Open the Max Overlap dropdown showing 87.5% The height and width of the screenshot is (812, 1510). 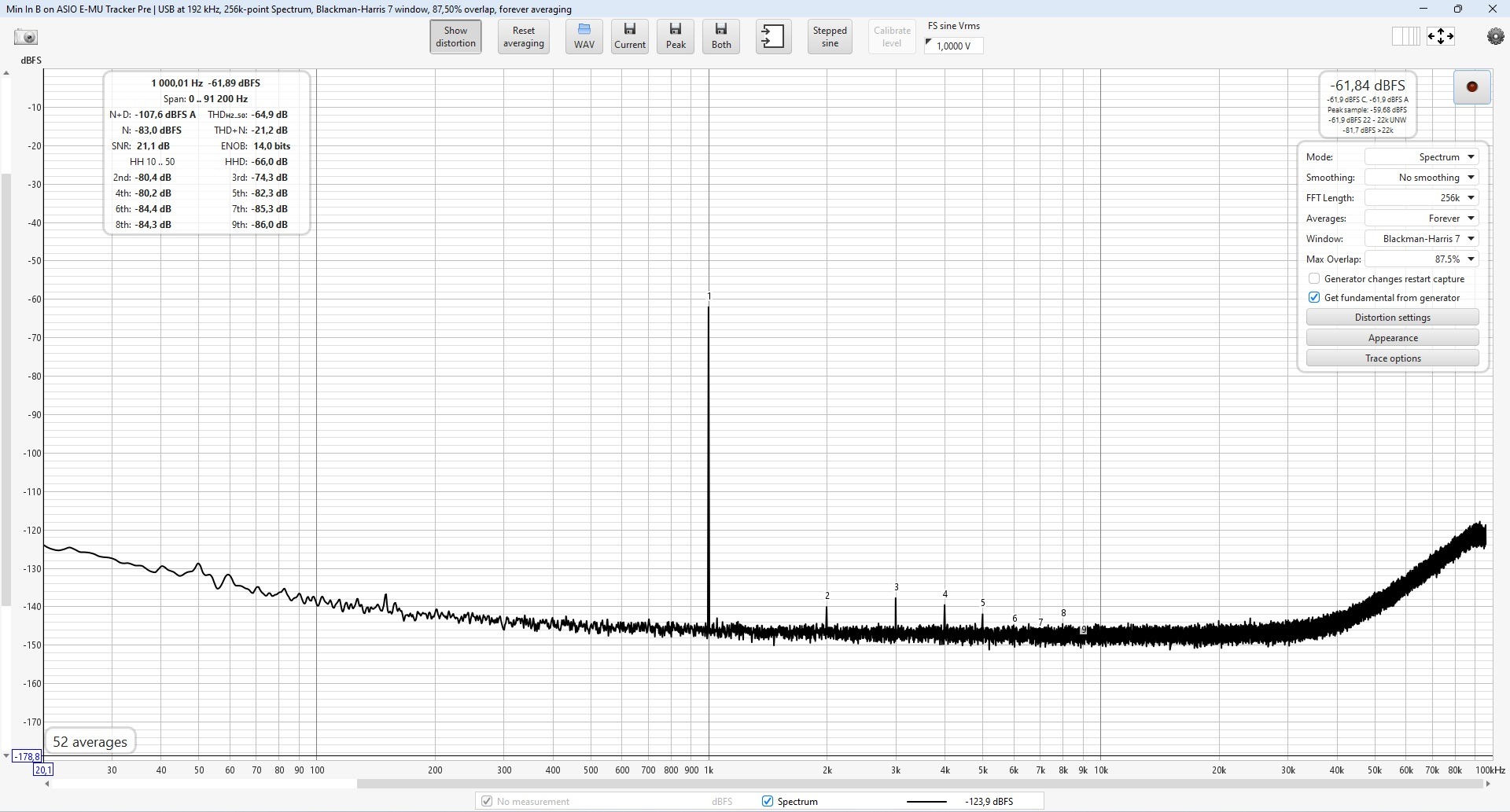[x=1422, y=259]
